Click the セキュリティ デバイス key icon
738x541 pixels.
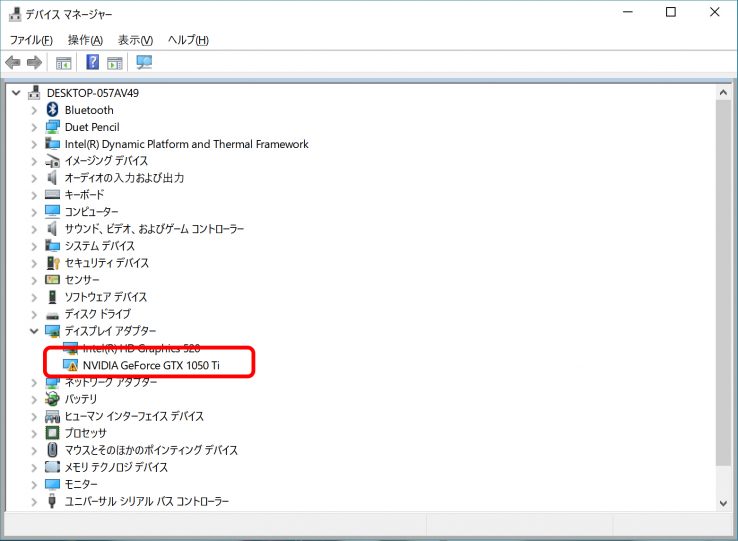pos(53,263)
